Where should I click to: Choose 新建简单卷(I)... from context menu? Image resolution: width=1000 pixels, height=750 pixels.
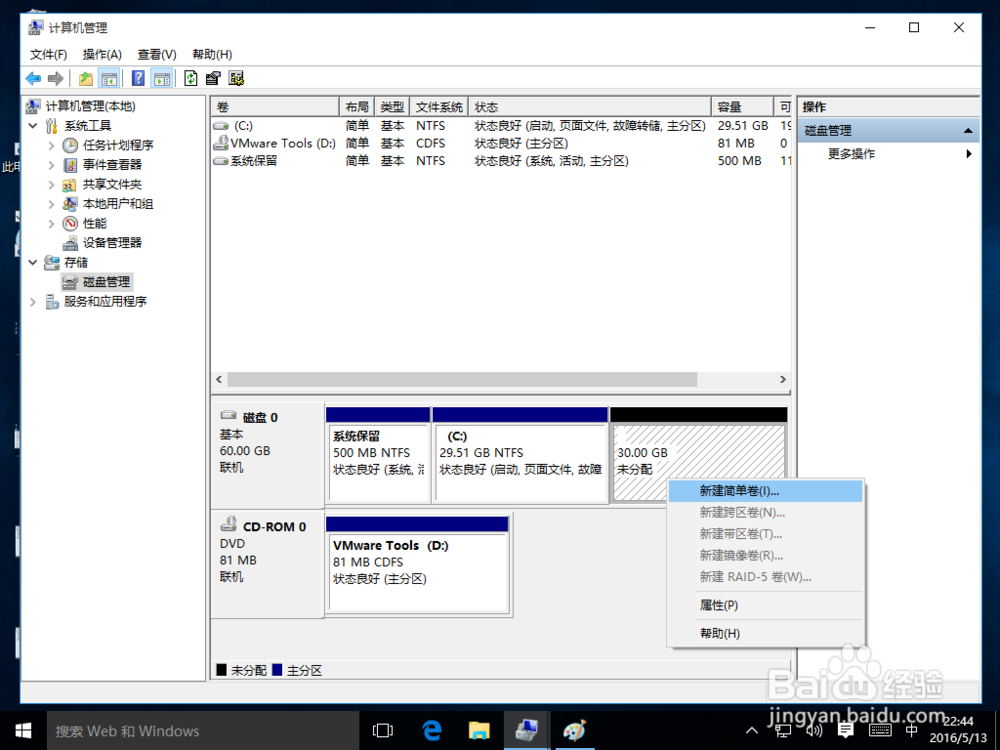click(765, 491)
